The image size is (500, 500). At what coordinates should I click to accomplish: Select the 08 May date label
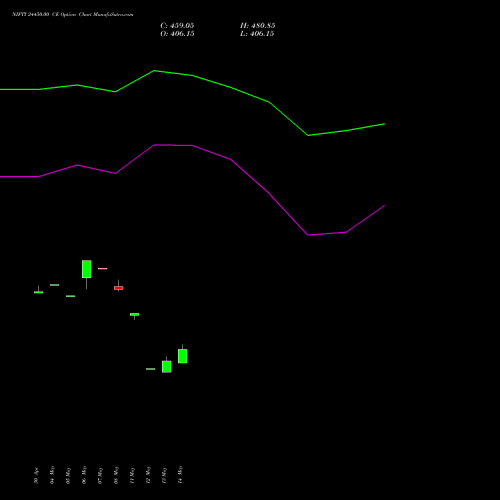(x=116, y=475)
